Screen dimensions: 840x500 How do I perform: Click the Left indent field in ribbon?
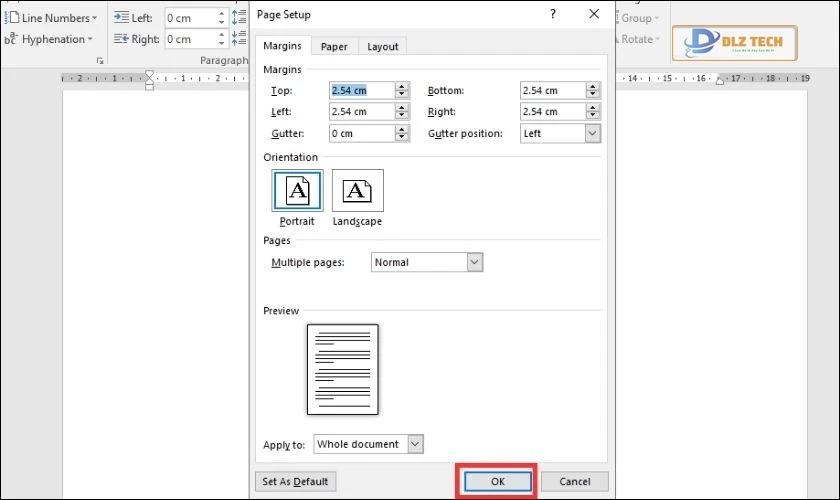[x=192, y=18]
